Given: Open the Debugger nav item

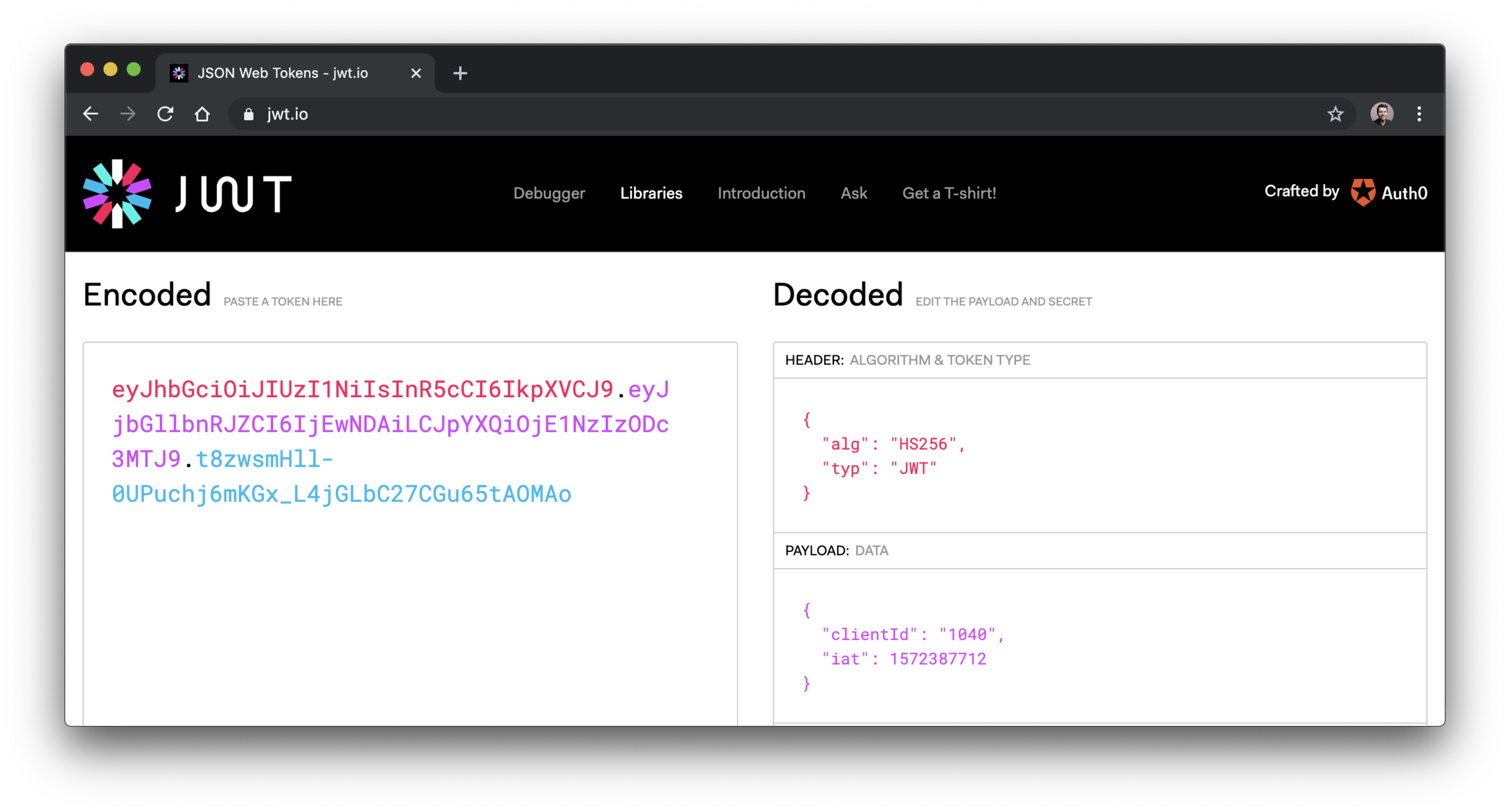Looking at the screenshot, I should click(x=549, y=194).
